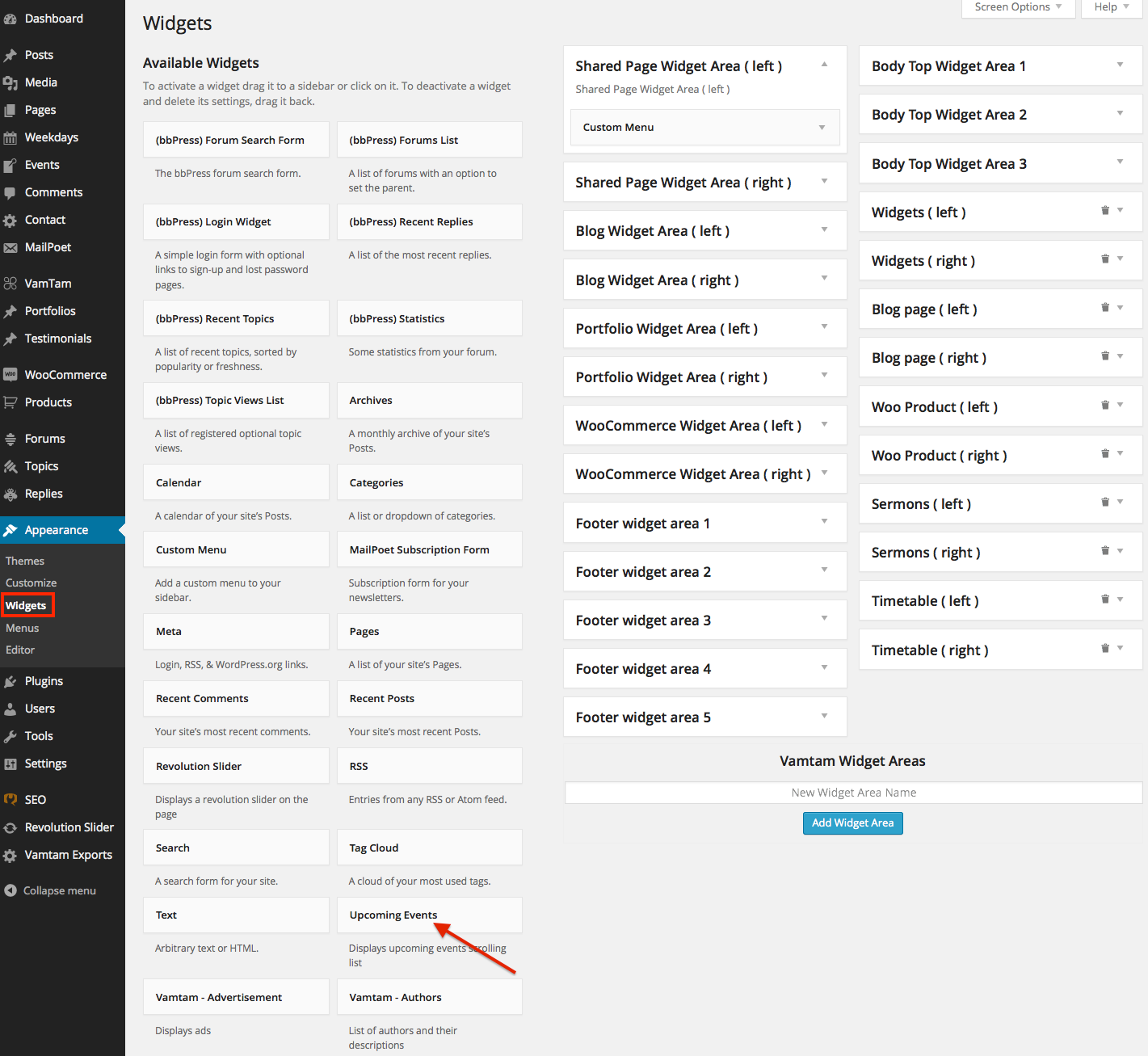Click the WooCommerce logo icon
1148x1056 pixels.
(x=11, y=375)
